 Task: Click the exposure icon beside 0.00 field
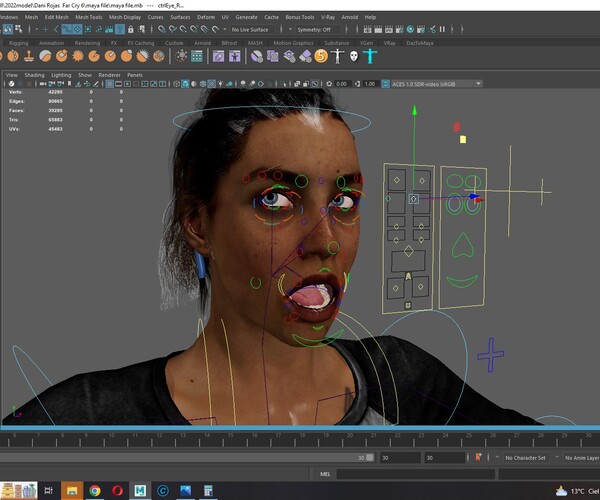pos(329,84)
